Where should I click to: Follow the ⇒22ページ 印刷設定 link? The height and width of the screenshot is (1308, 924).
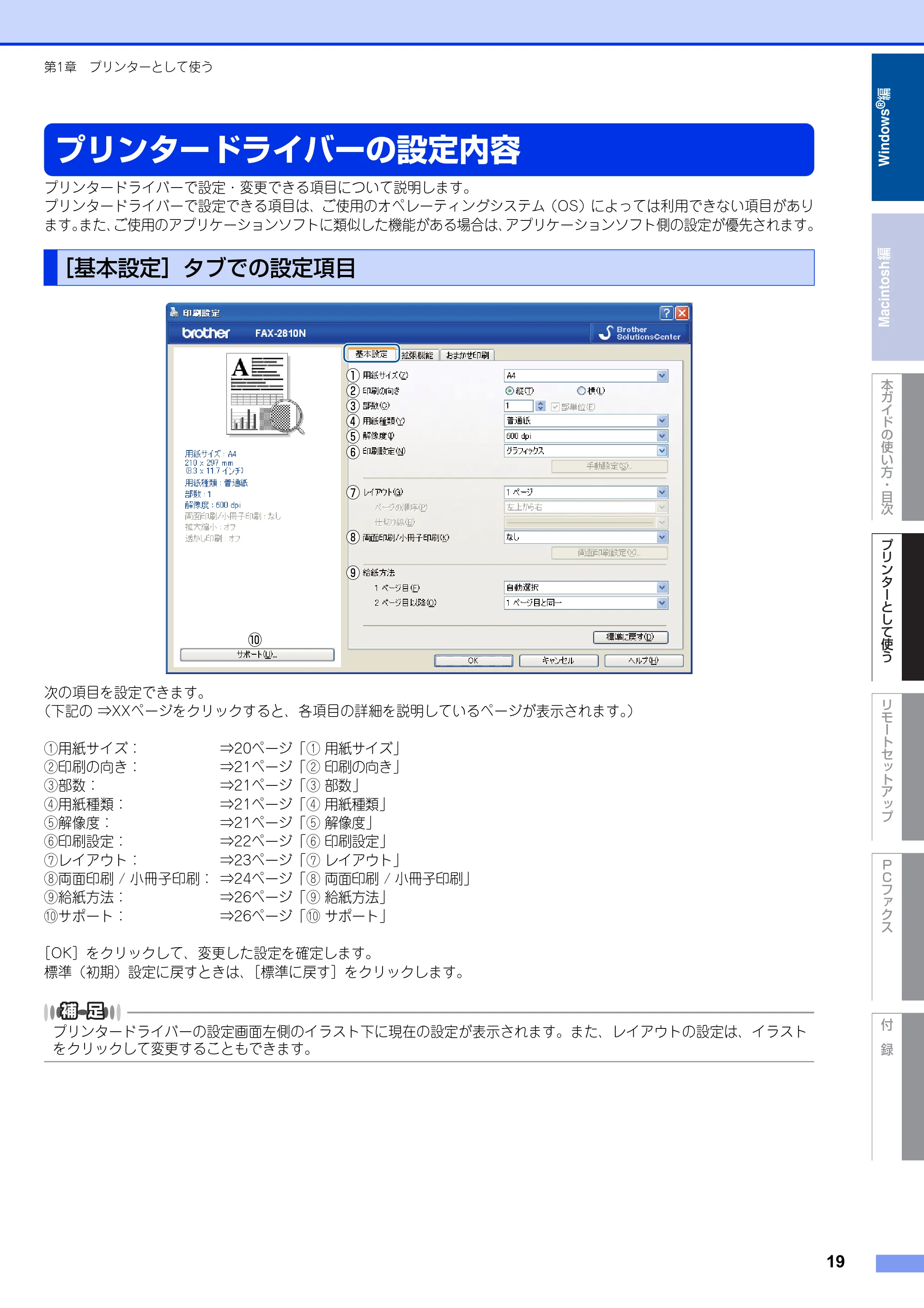coord(304,841)
